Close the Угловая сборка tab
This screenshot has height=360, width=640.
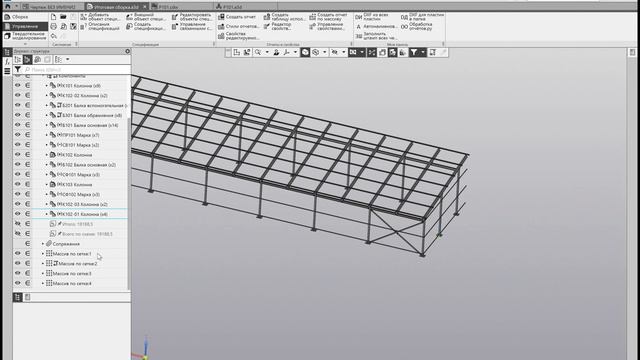coord(144,7)
